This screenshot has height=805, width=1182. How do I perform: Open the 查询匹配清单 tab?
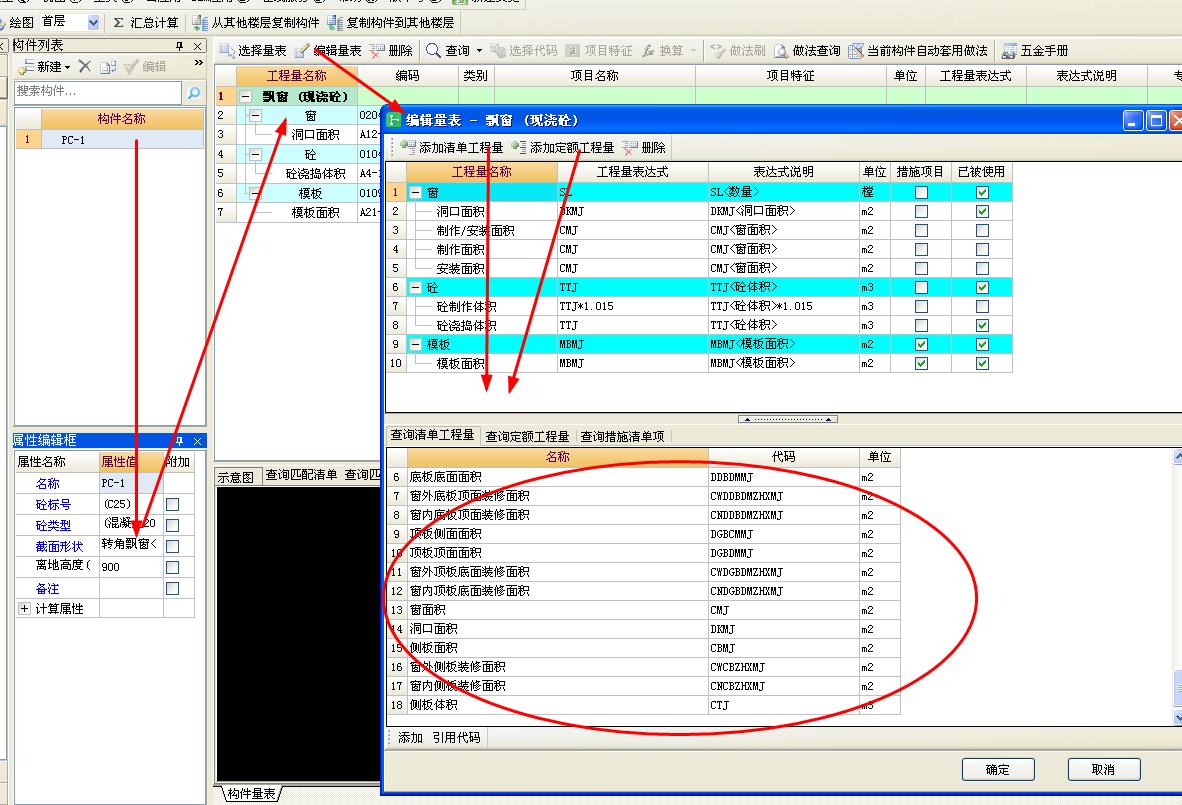tap(301, 475)
